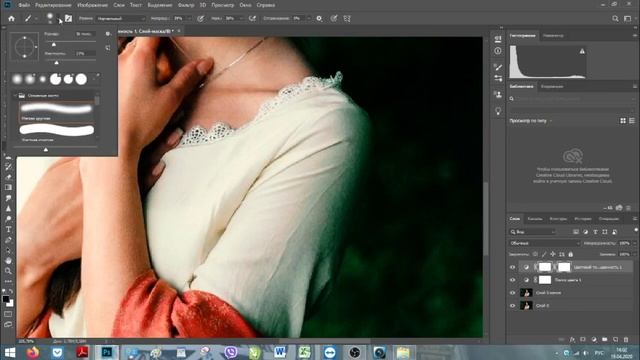640x360 pixels.
Task: Open the Adjustments panel icon in dock
Action: [x=498, y=78]
